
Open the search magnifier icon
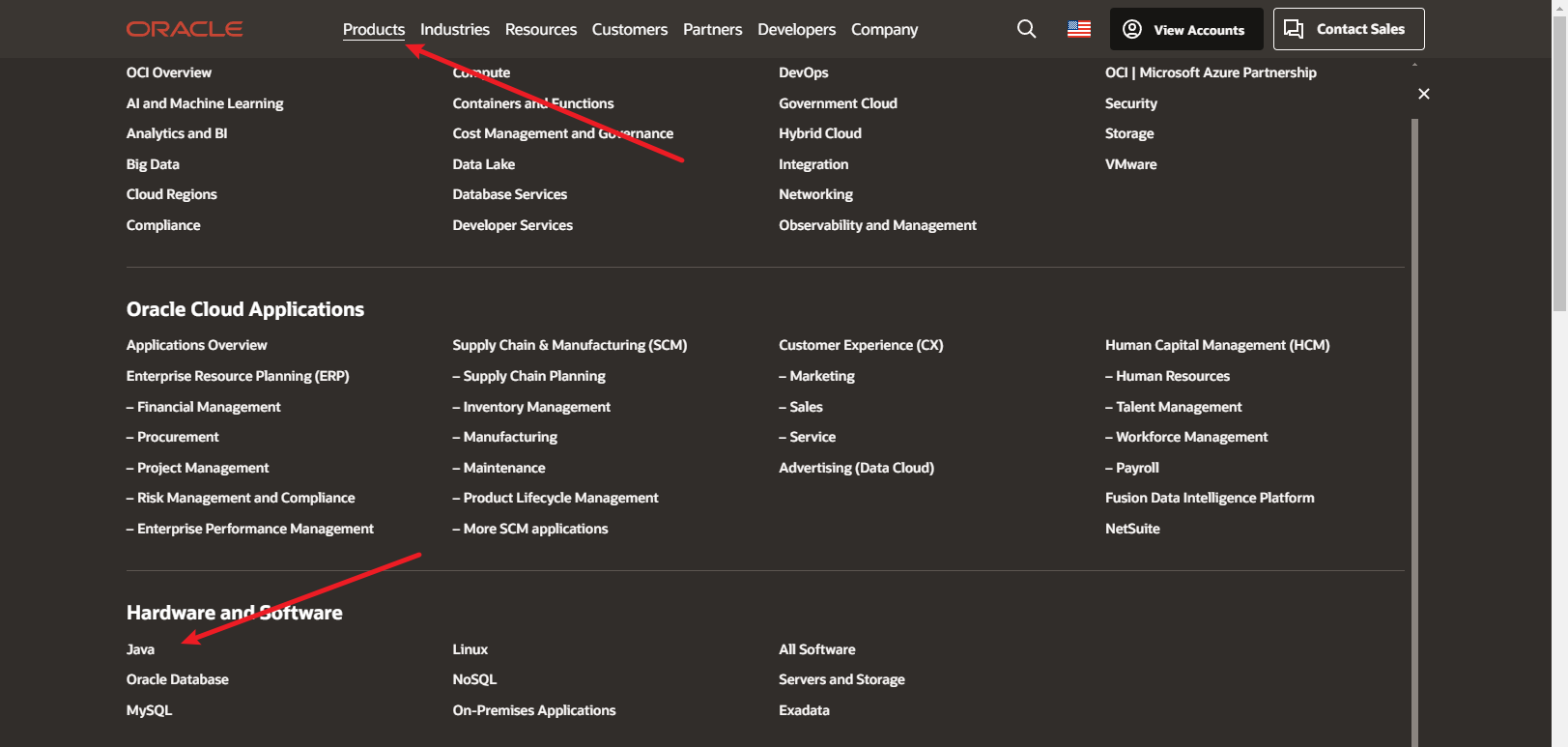tap(1026, 29)
